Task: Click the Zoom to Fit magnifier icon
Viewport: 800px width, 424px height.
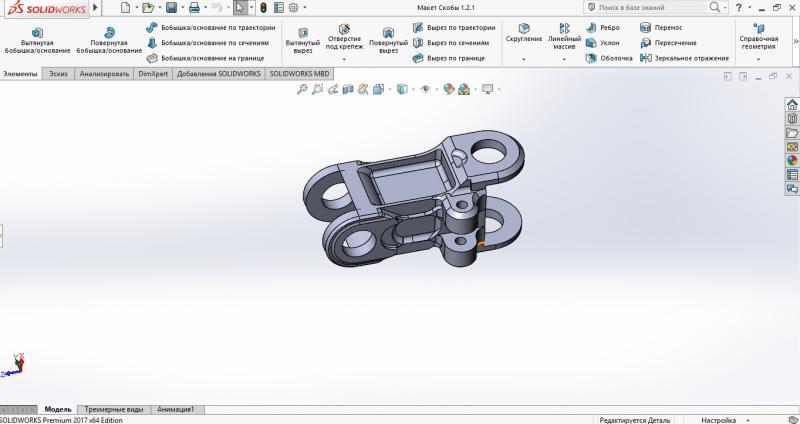Action: [303, 89]
